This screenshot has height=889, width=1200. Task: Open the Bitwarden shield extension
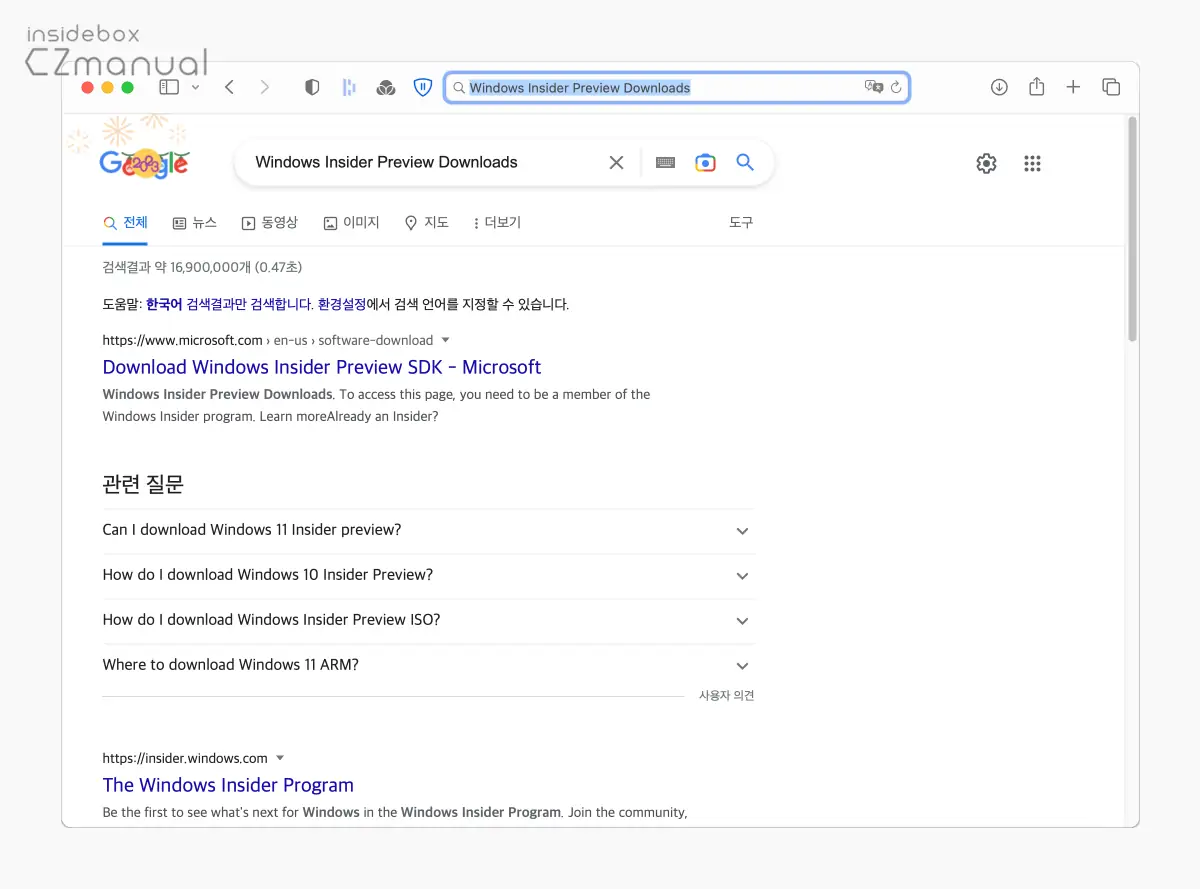[x=423, y=87]
